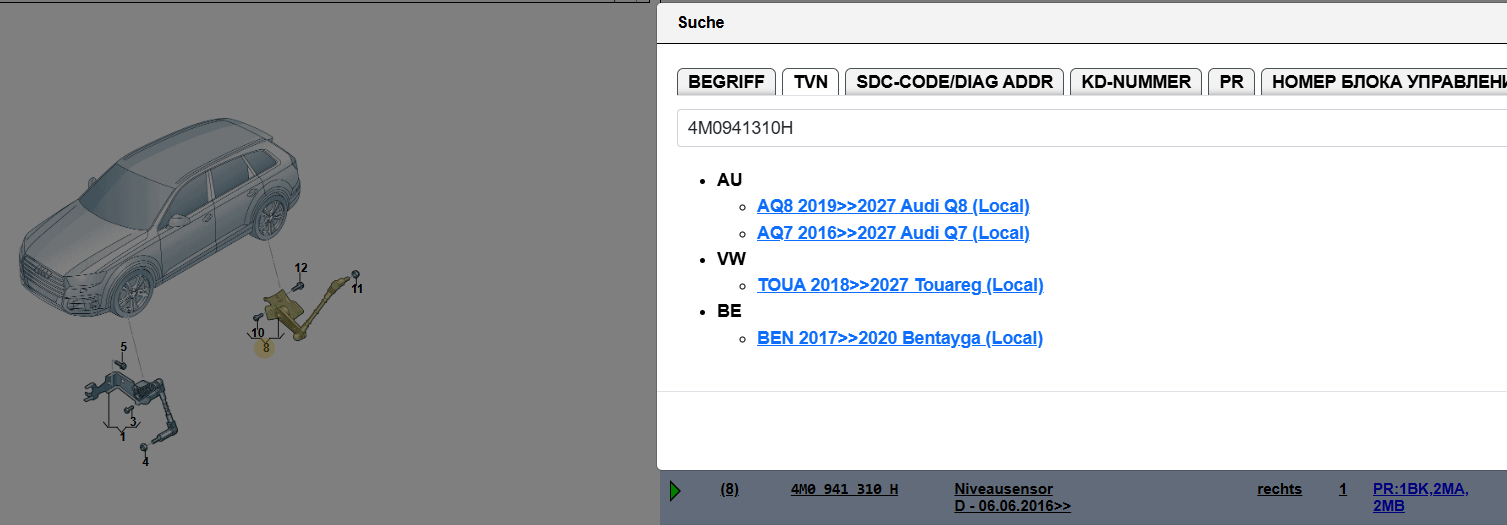Click part callout 1 in diagram
Screen dimensions: 1507x525
click(122, 436)
